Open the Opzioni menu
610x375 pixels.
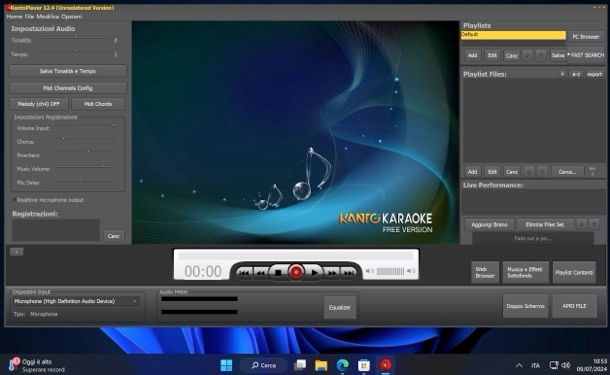point(72,17)
